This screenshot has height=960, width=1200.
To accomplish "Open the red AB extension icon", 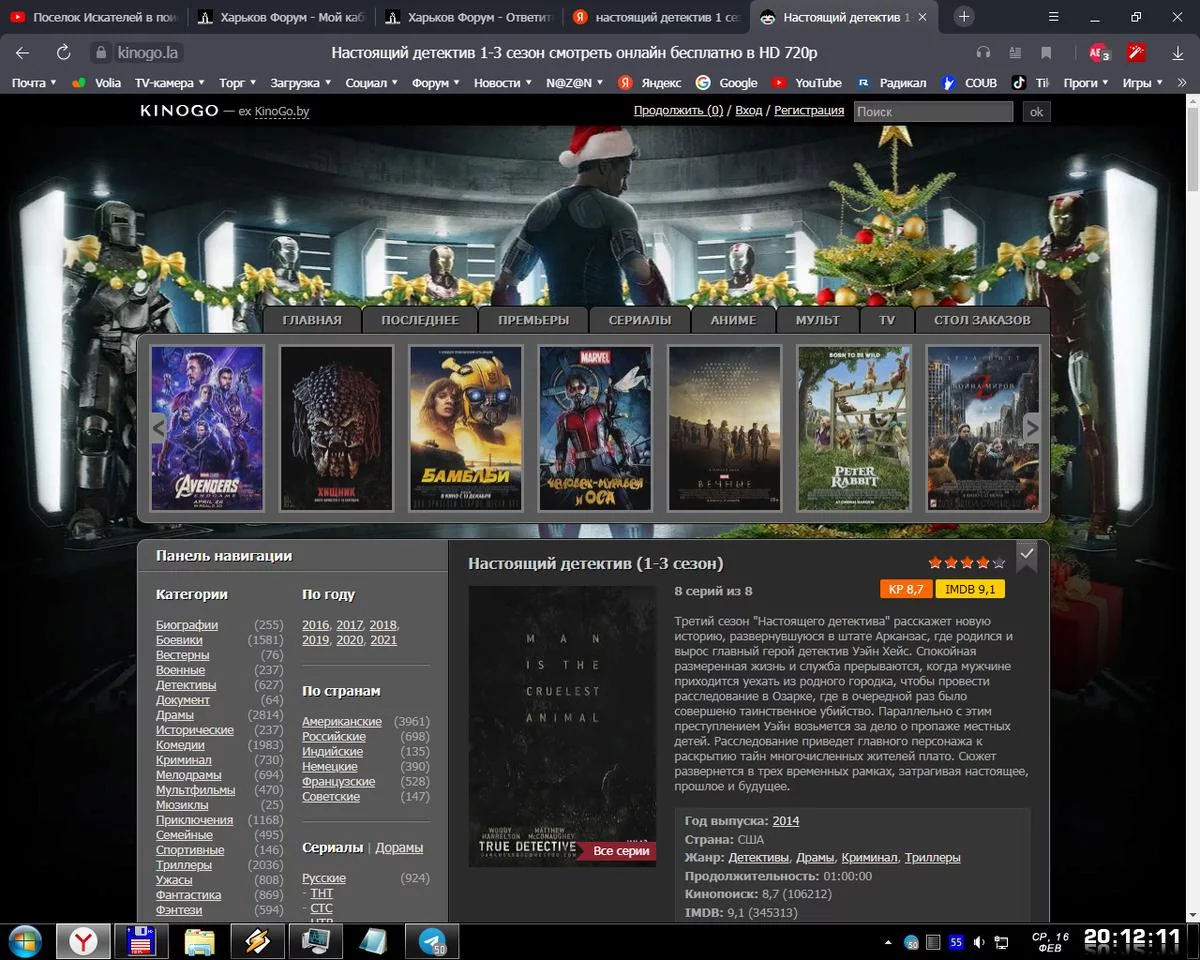I will click(1099, 53).
